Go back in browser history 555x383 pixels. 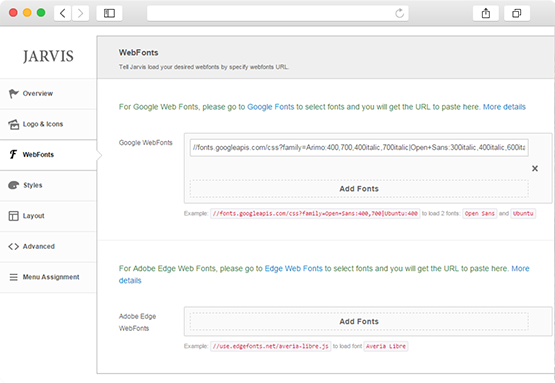(63, 13)
